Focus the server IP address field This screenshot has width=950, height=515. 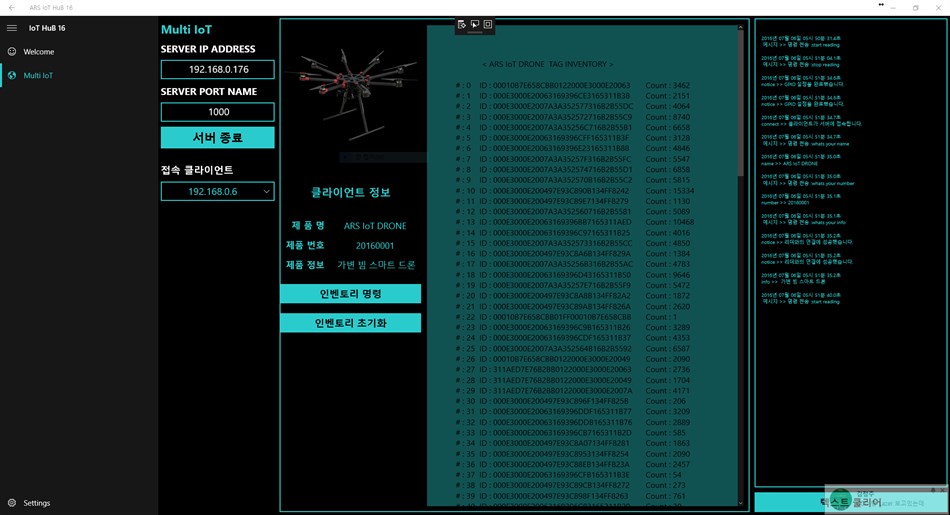218,70
